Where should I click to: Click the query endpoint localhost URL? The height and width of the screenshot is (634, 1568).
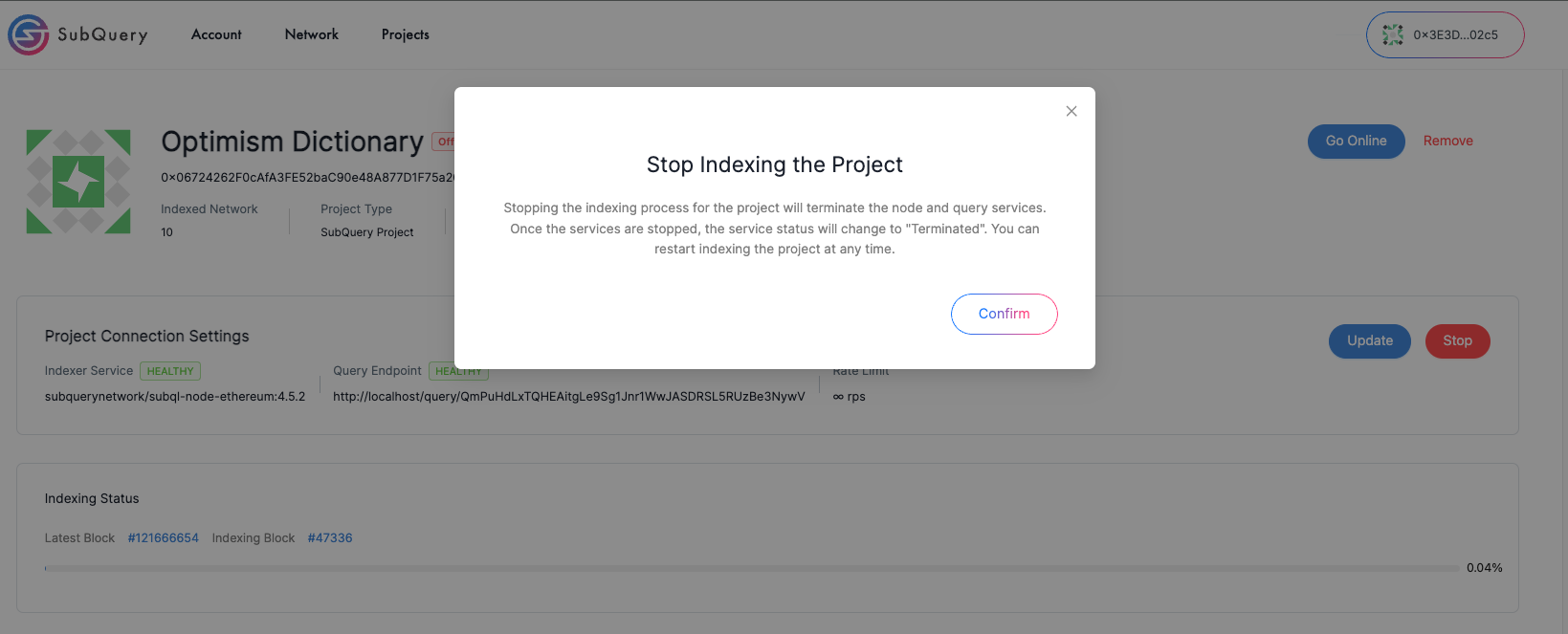pyautogui.click(x=569, y=396)
